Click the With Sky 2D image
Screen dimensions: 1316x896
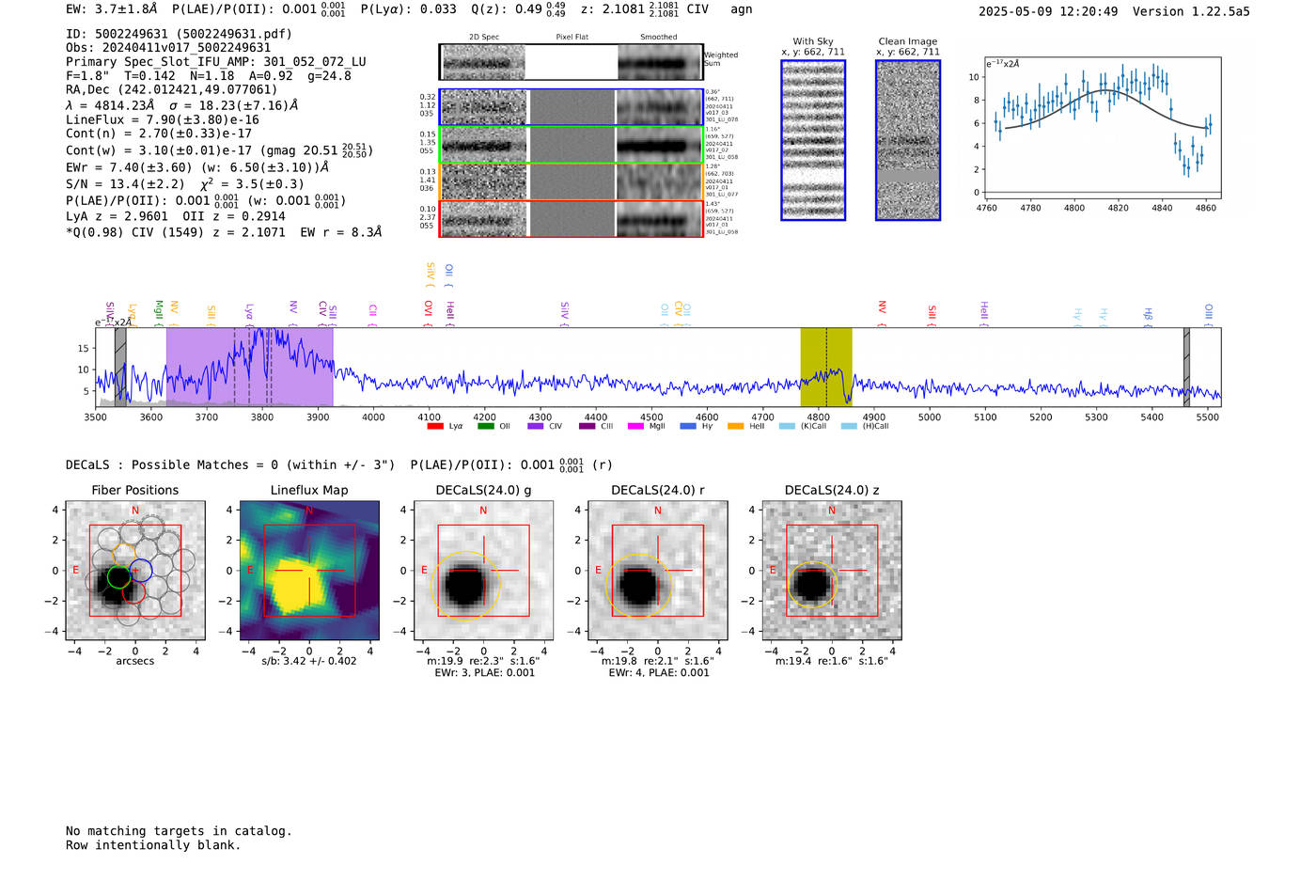(813, 140)
